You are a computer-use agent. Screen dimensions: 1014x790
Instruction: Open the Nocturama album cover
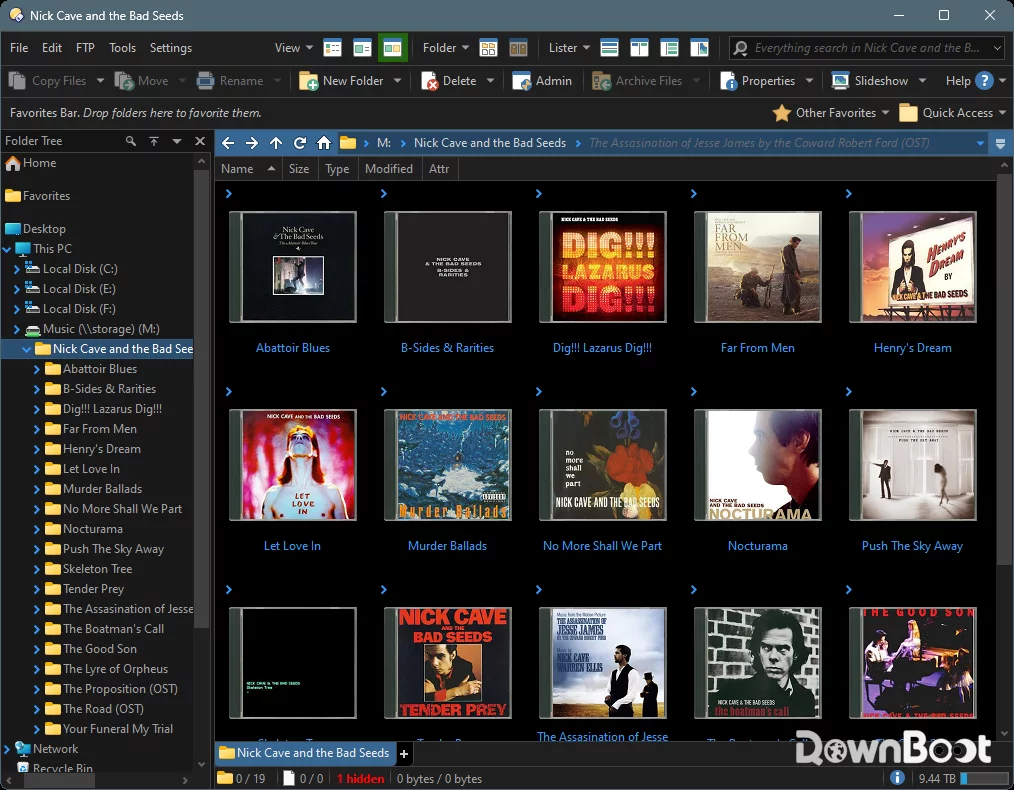tap(757, 465)
